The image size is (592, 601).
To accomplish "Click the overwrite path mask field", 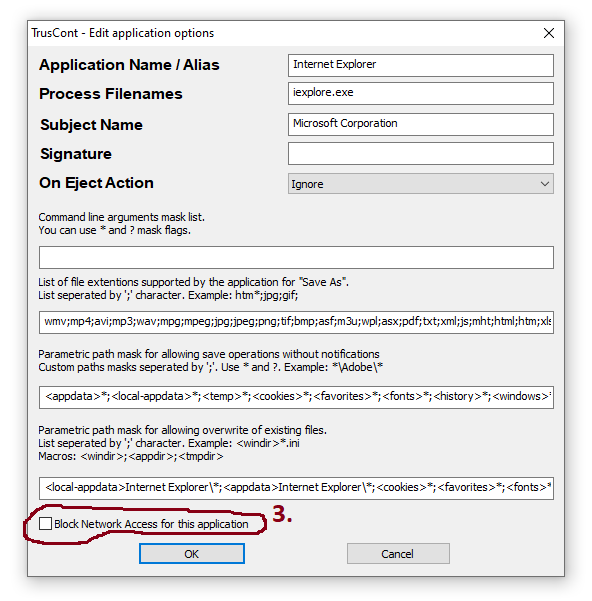I will (x=296, y=488).
